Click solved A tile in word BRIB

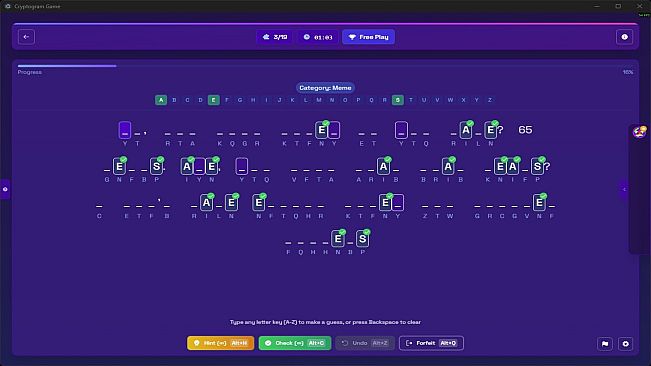coord(448,166)
